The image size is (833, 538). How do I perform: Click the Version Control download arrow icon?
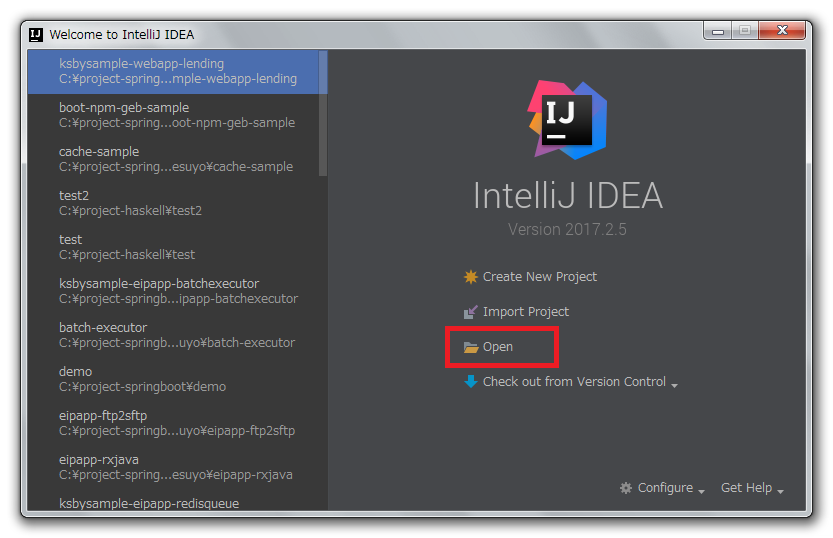(x=471, y=382)
